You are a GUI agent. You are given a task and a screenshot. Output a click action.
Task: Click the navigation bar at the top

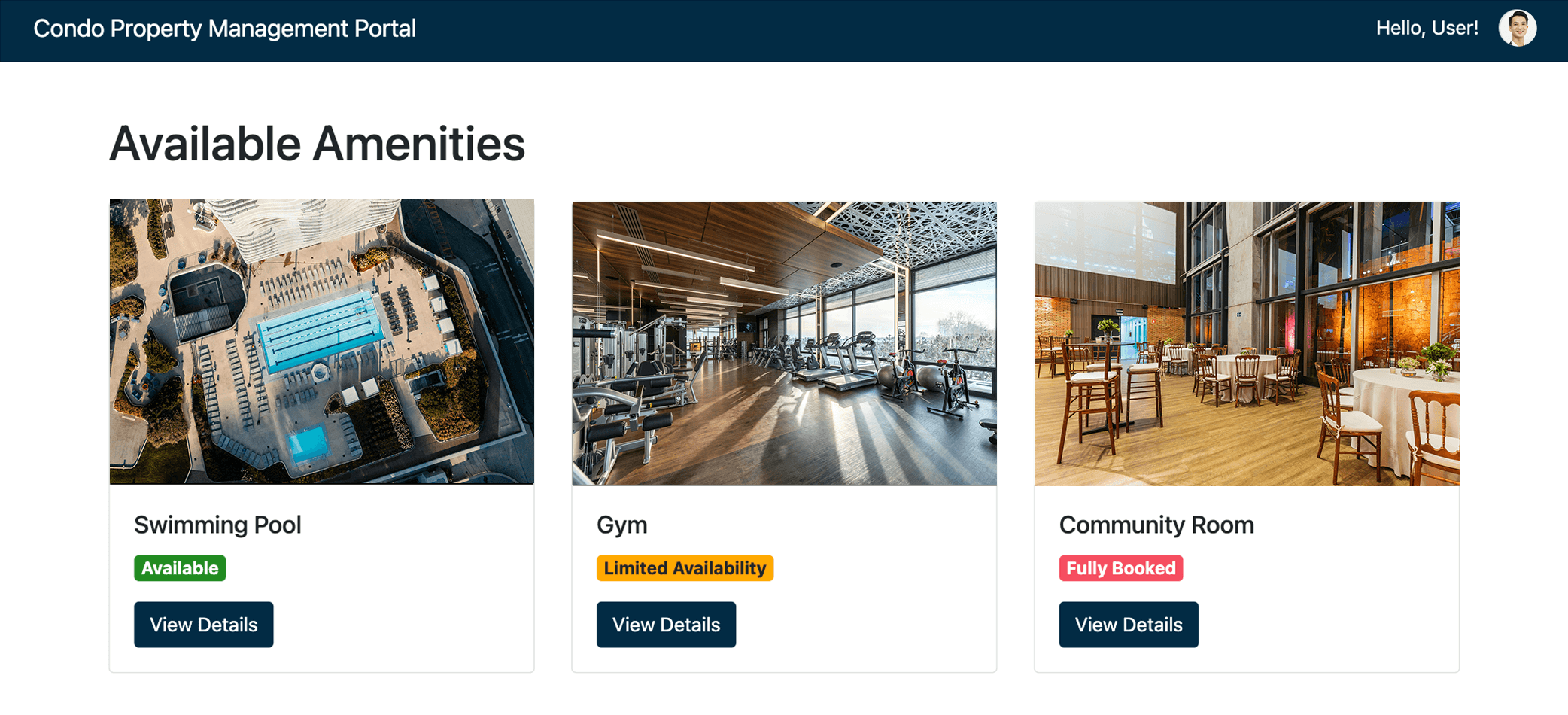(x=784, y=30)
